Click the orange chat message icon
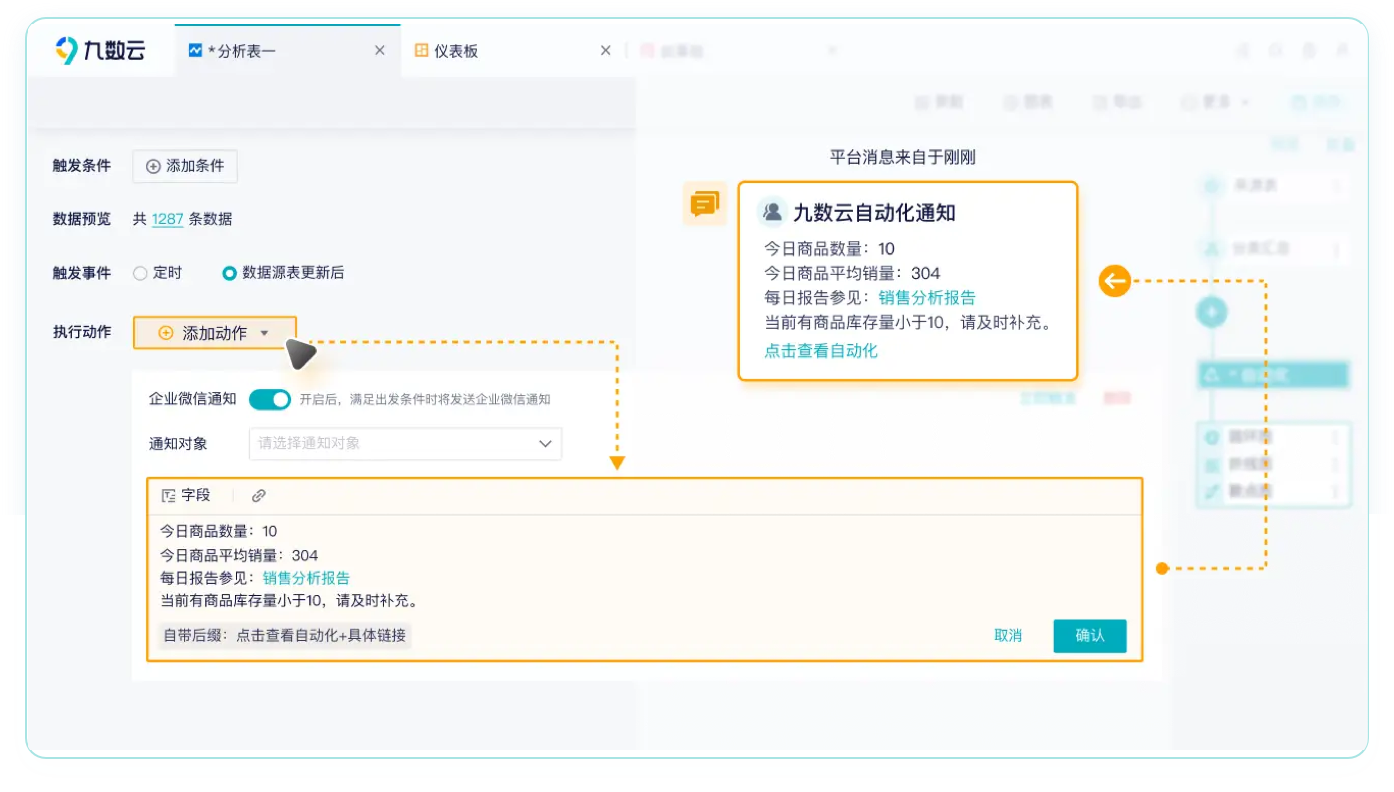The height and width of the screenshot is (792, 1394). (704, 204)
